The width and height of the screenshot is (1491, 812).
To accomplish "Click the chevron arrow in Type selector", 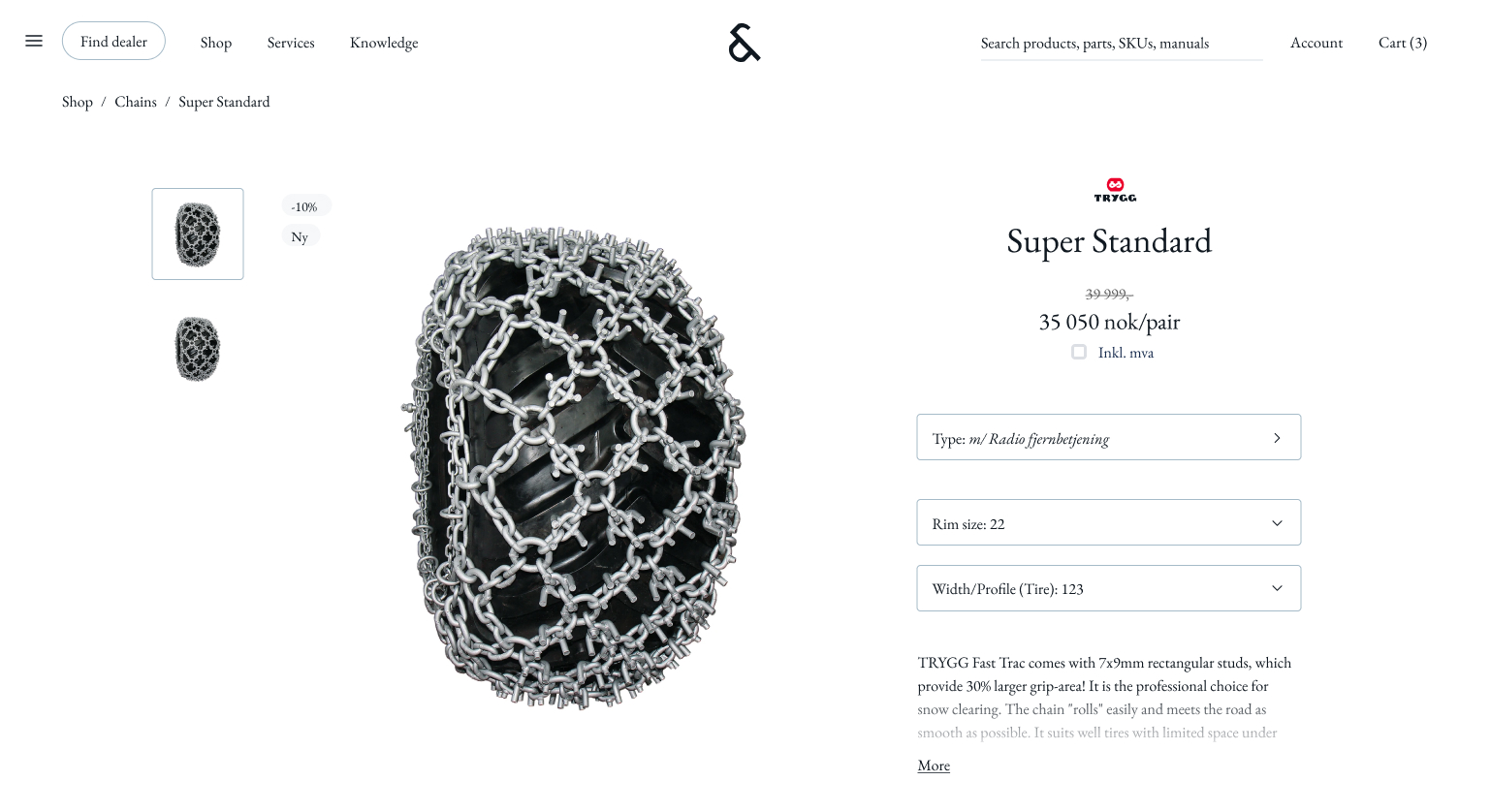I will click(x=1277, y=438).
